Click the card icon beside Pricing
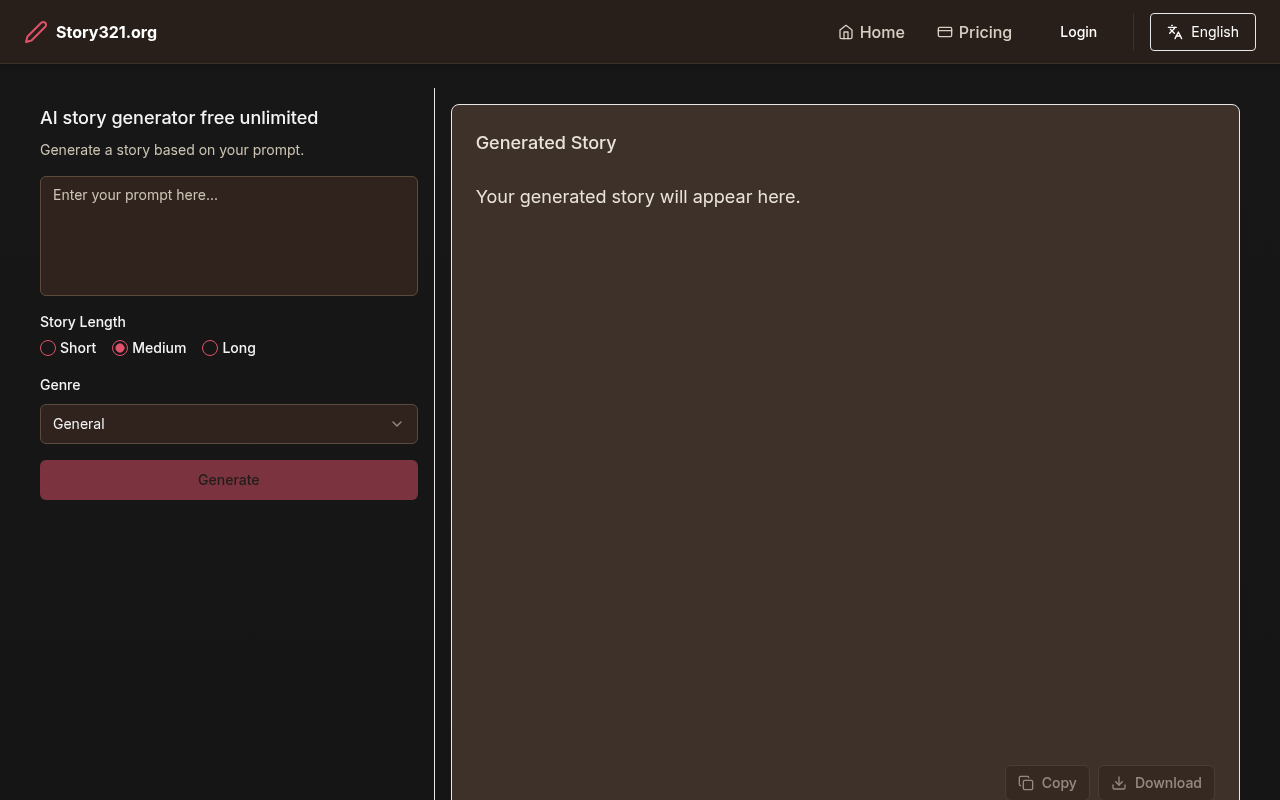The image size is (1280, 800). [944, 32]
